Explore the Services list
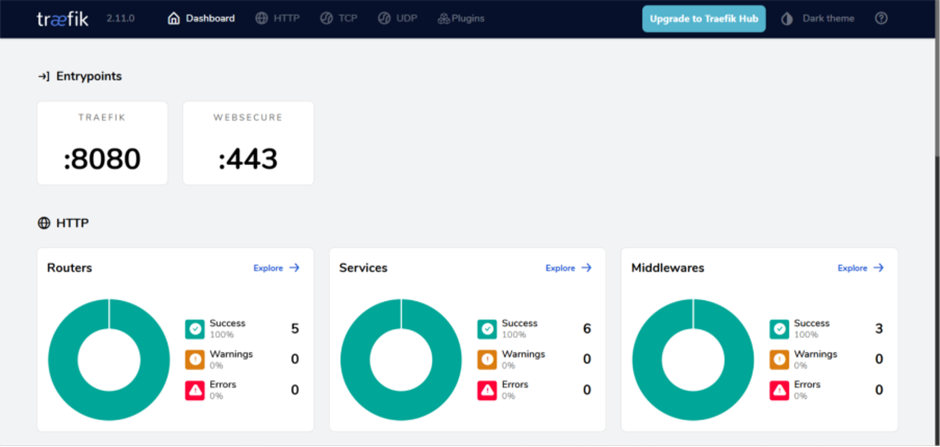This screenshot has width=940, height=447. click(x=568, y=268)
